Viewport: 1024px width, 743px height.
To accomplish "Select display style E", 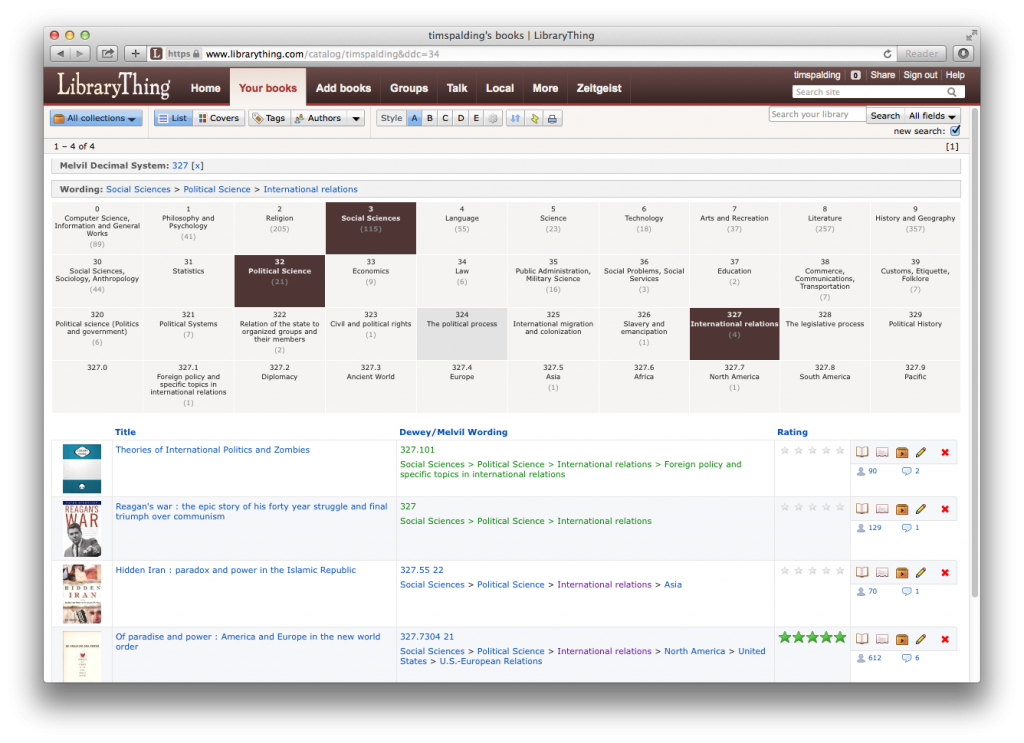I will [476, 118].
